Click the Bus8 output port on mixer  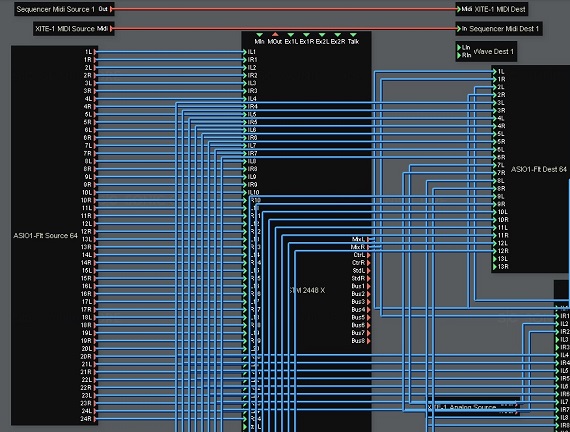368,341
